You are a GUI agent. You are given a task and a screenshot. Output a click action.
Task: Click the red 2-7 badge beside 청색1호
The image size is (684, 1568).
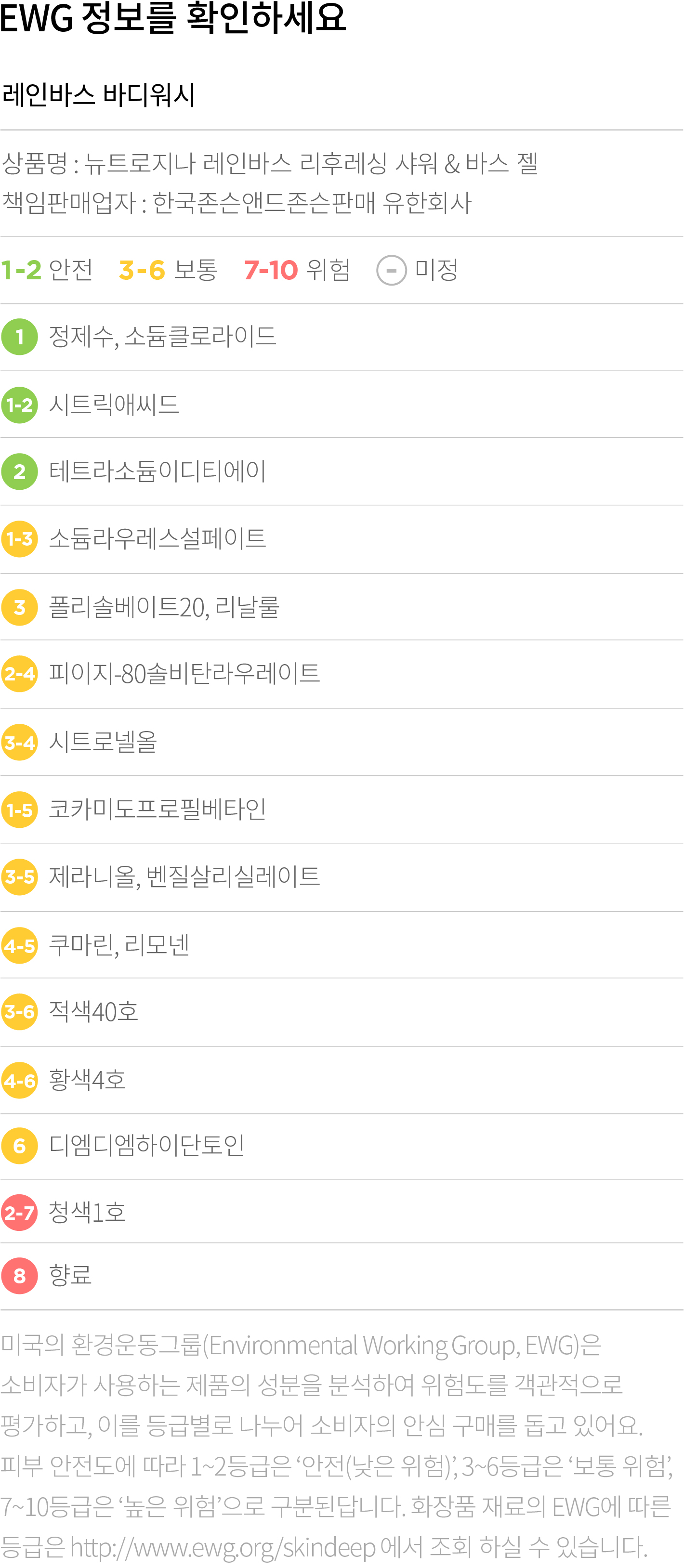click(19, 1213)
